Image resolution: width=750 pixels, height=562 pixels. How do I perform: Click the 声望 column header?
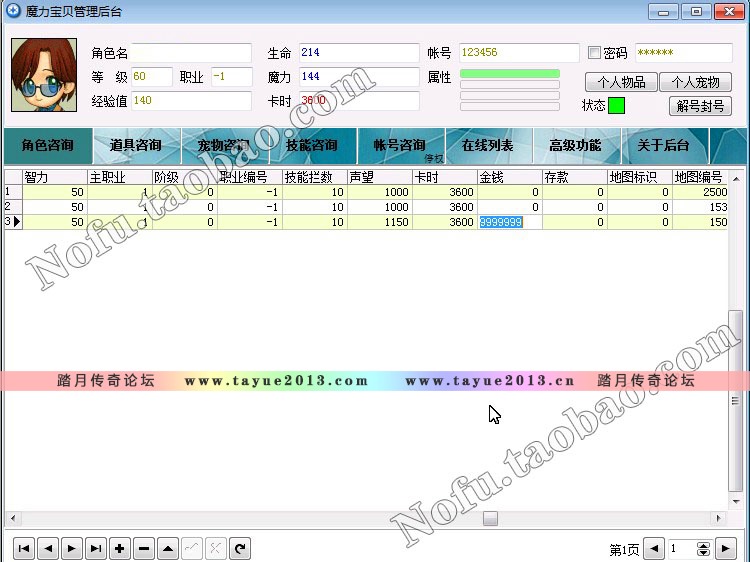coord(380,177)
